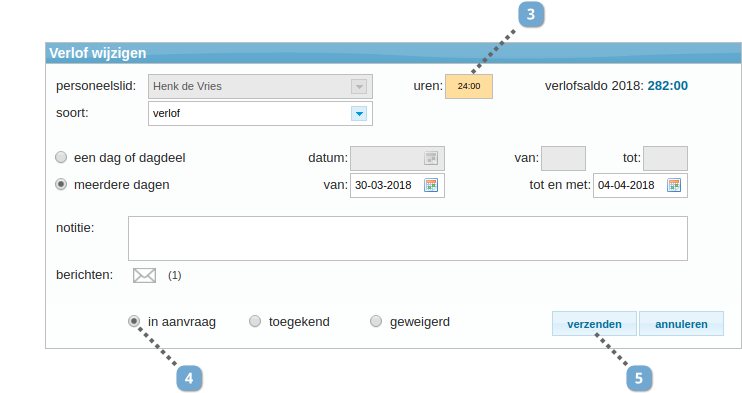Click the verzenden button
Image resolution: width=742 pixels, height=393 pixels.
pyautogui.click(x=594, y=324)
